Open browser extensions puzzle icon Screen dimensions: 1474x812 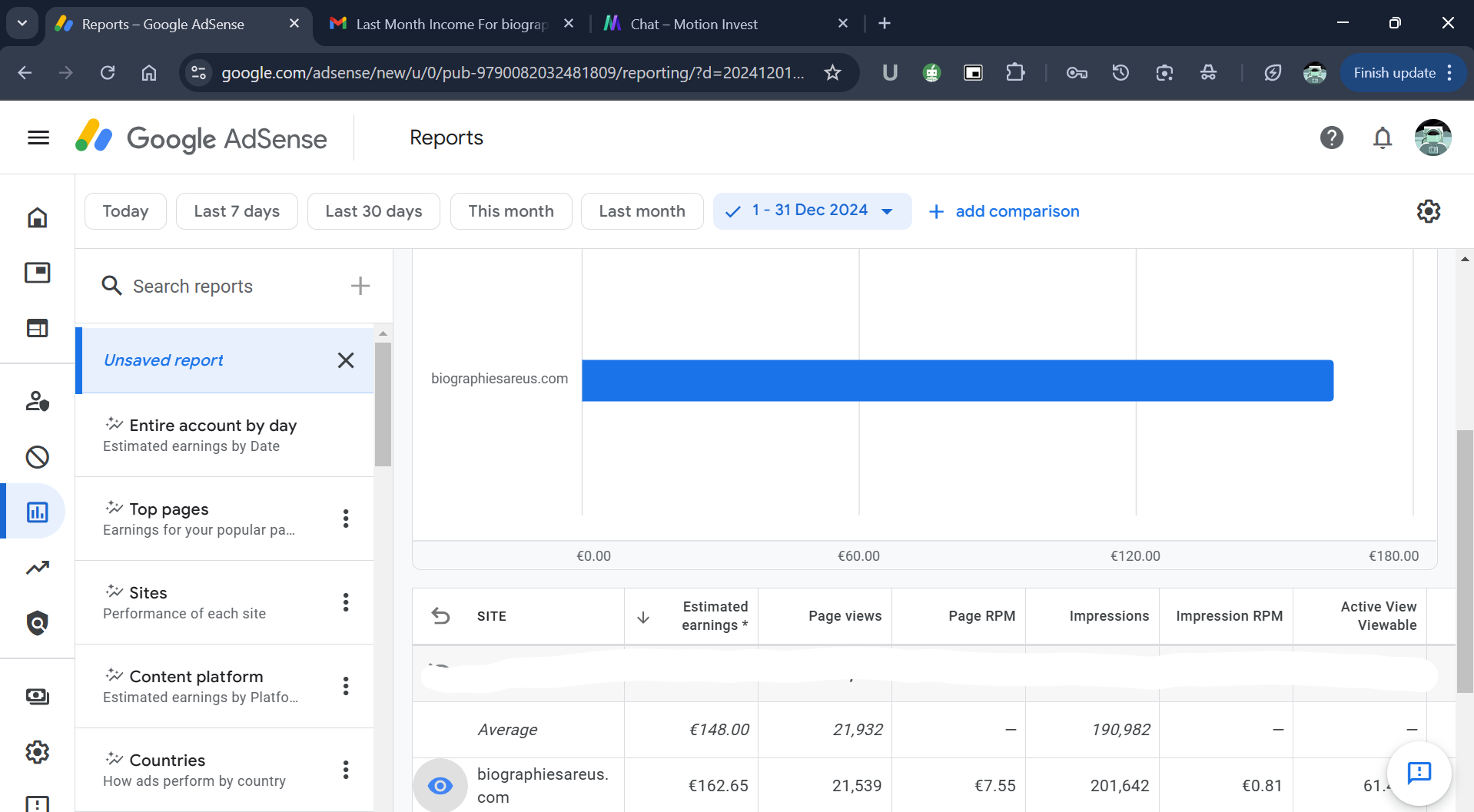coord(1015,73)
